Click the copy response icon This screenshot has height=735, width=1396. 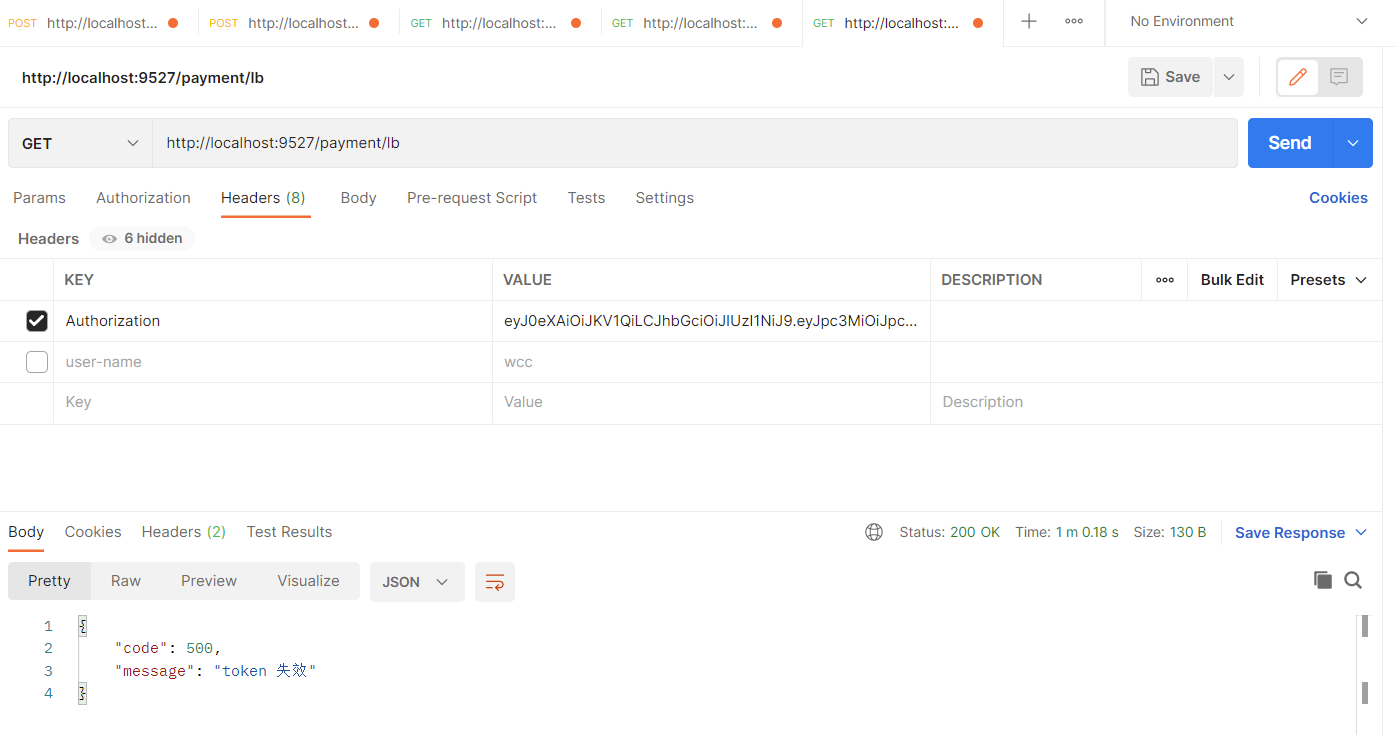pyautogui.click(x=1322, y=580)
